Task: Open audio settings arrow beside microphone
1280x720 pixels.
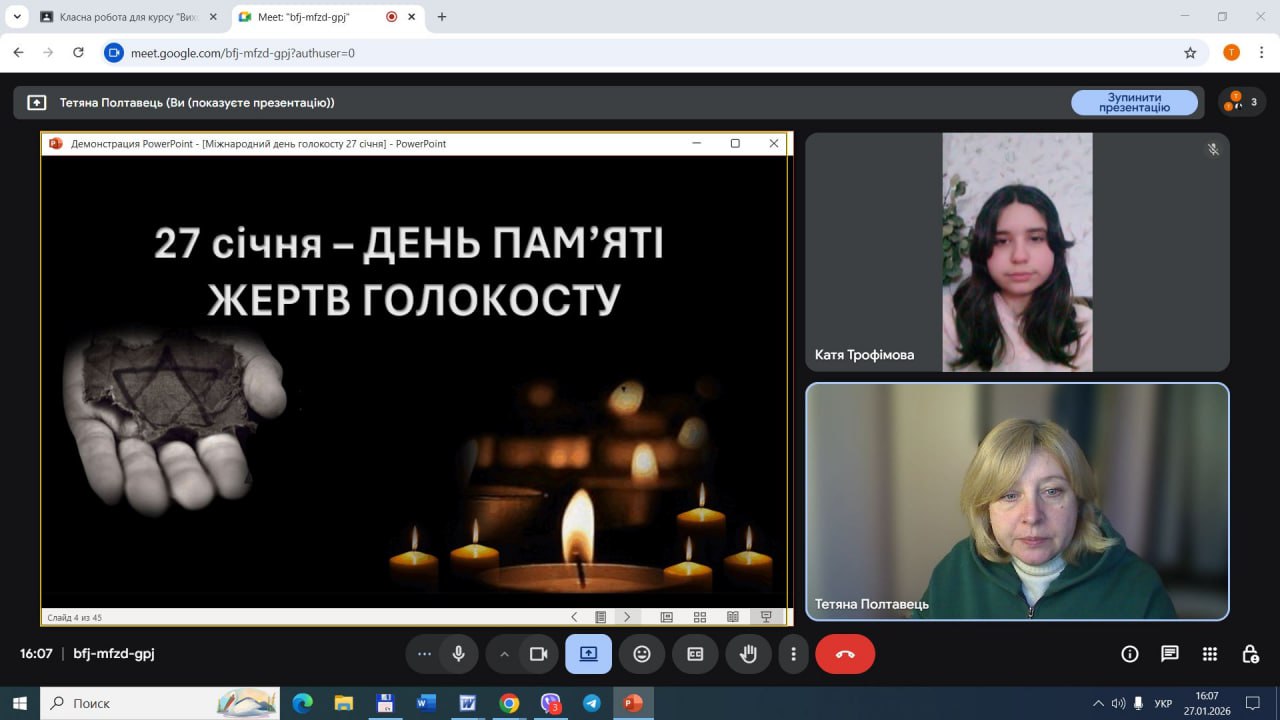Action: [x=424, y=654]
